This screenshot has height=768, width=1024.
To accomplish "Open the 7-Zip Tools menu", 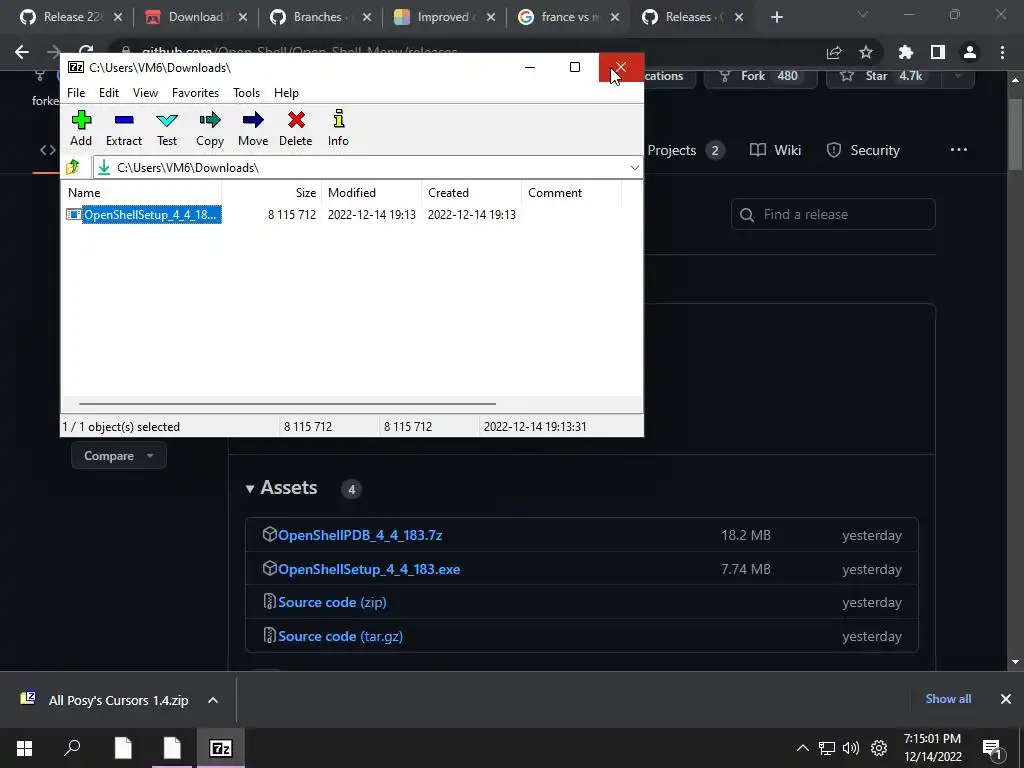I will pyautogui.click(x=246, y=93).
